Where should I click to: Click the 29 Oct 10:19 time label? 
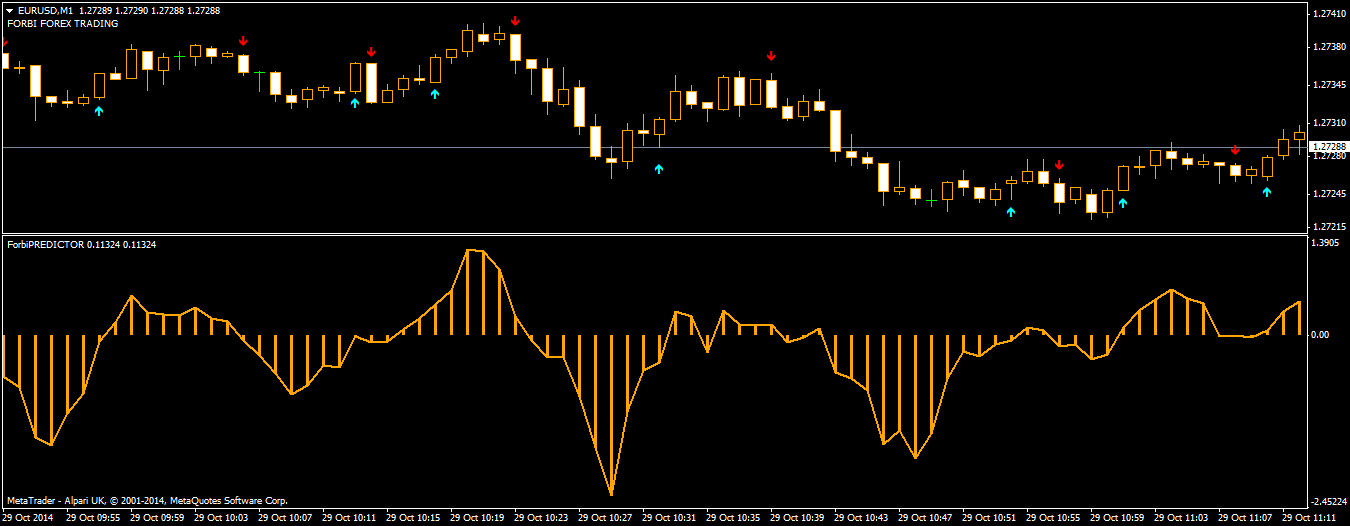(478, 518)
